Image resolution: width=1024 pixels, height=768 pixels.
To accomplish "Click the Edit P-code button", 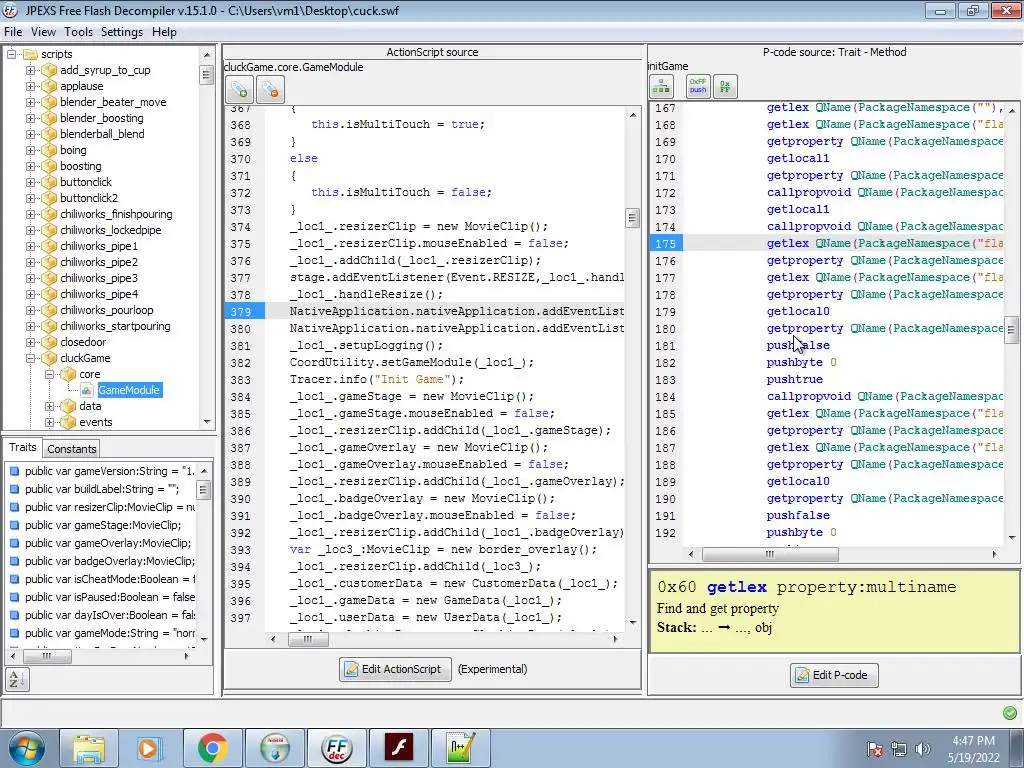I will [834, 675].
